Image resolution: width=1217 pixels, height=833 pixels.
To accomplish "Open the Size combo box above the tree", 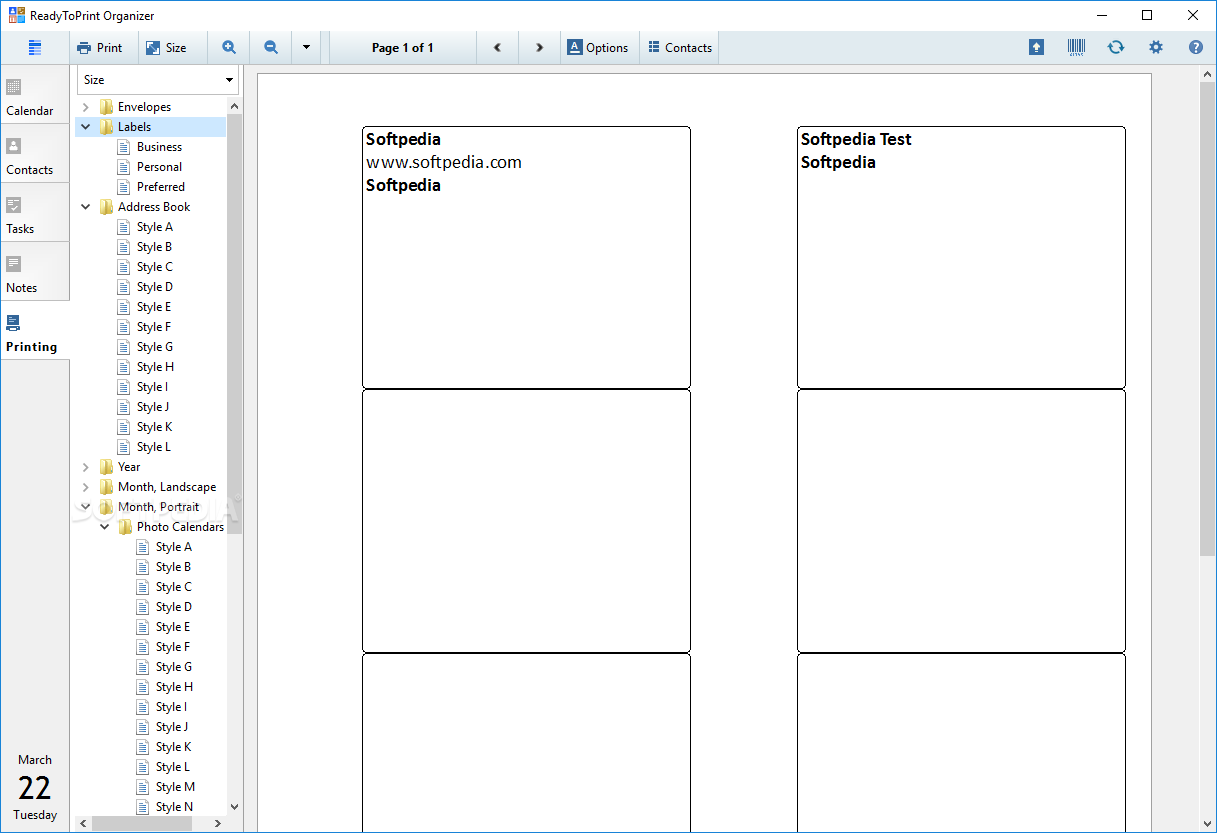I will click(x=158, y=80).
